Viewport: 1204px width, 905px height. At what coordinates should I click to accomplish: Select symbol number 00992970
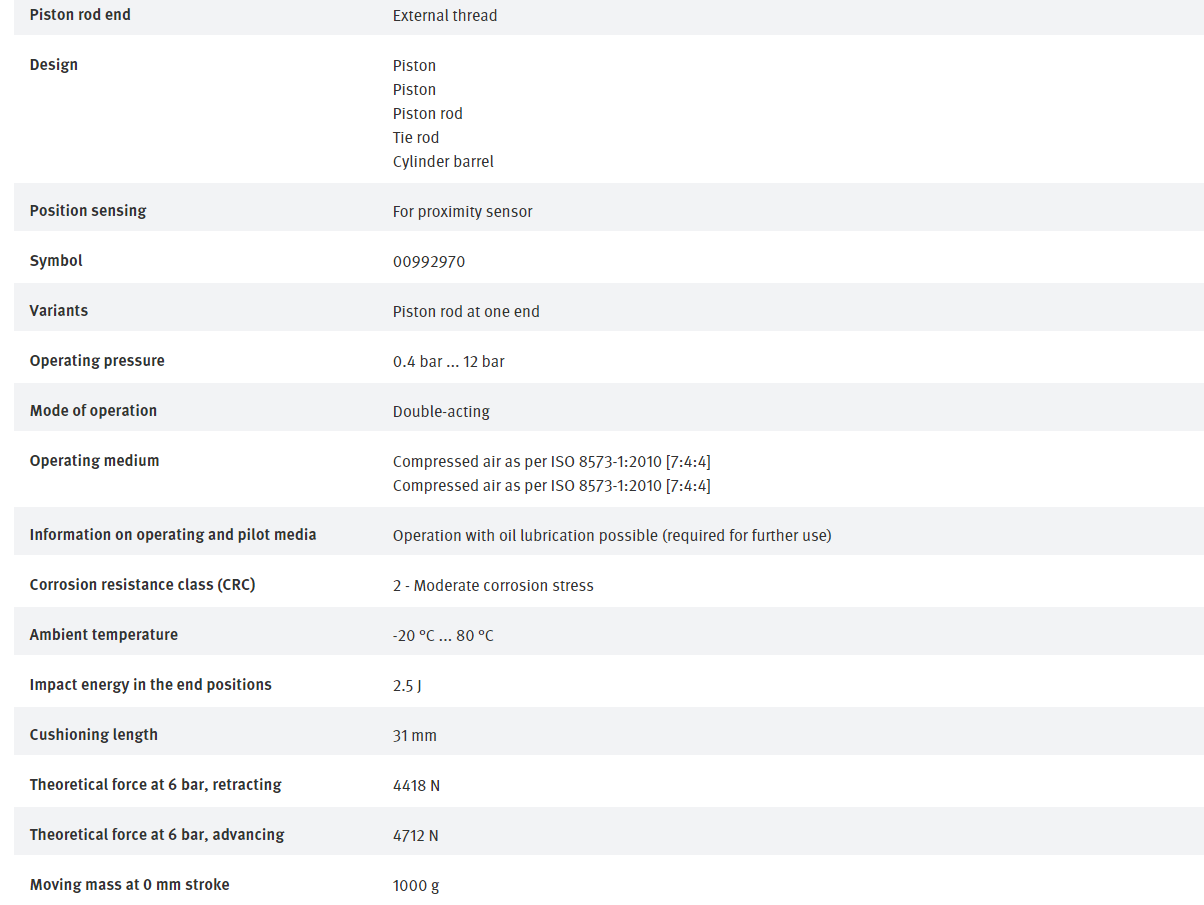click(429, 262)
